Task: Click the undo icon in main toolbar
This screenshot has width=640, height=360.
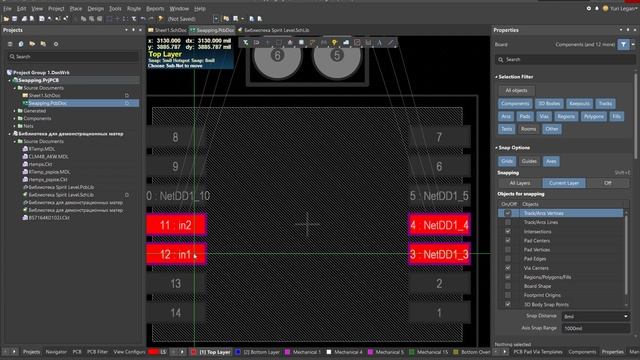Action: pyautogui.click(x=143, y=19)
